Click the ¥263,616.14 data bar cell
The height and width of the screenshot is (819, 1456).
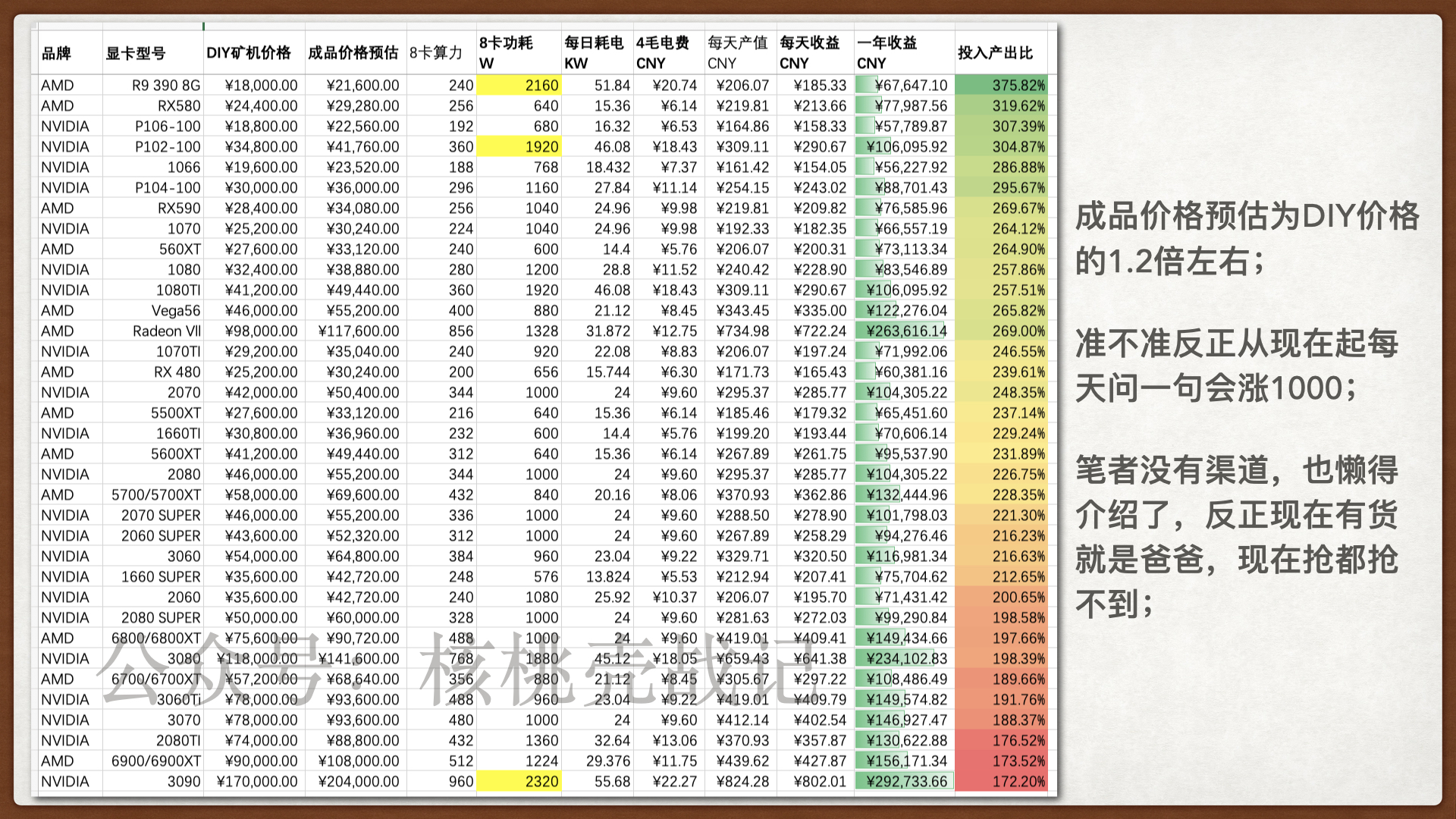(905, 331)
